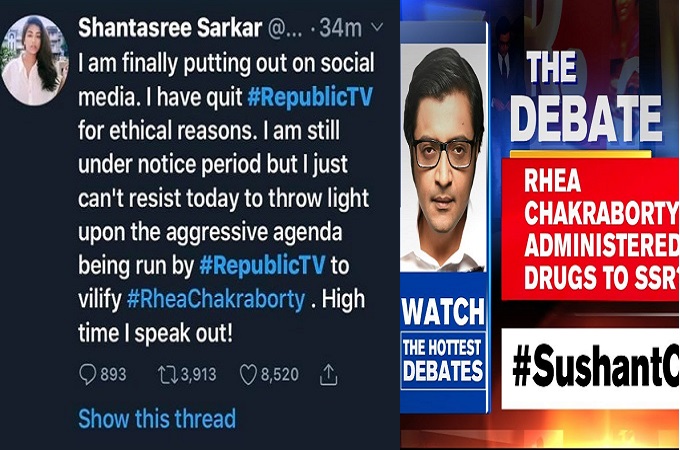Image resolution: width=680 pixels, height=450 pixels.
Task: Click the 3,913 retweets count
Action: click(x=198, y=374)
